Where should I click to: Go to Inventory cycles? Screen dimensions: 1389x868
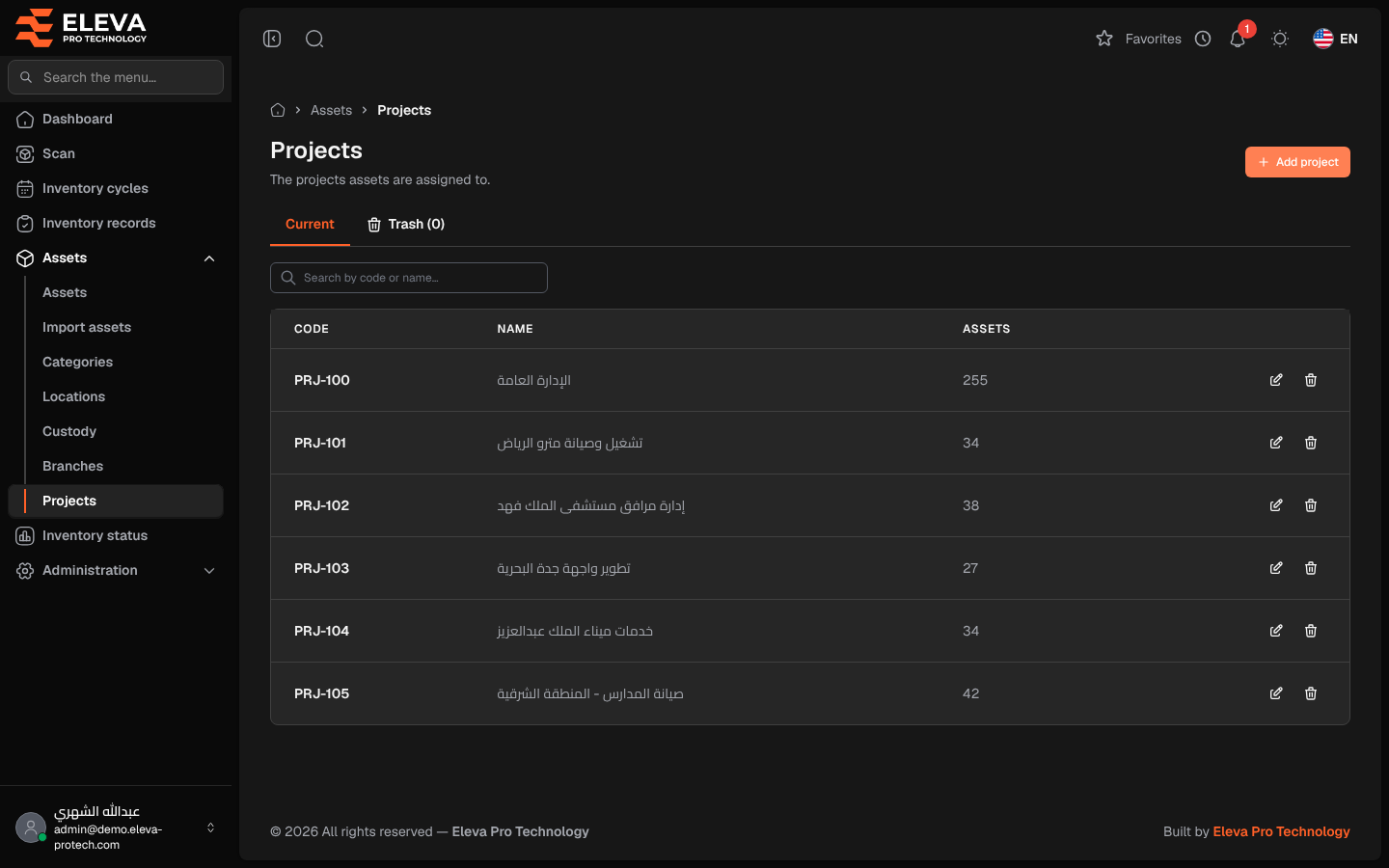tap(116, 188)
